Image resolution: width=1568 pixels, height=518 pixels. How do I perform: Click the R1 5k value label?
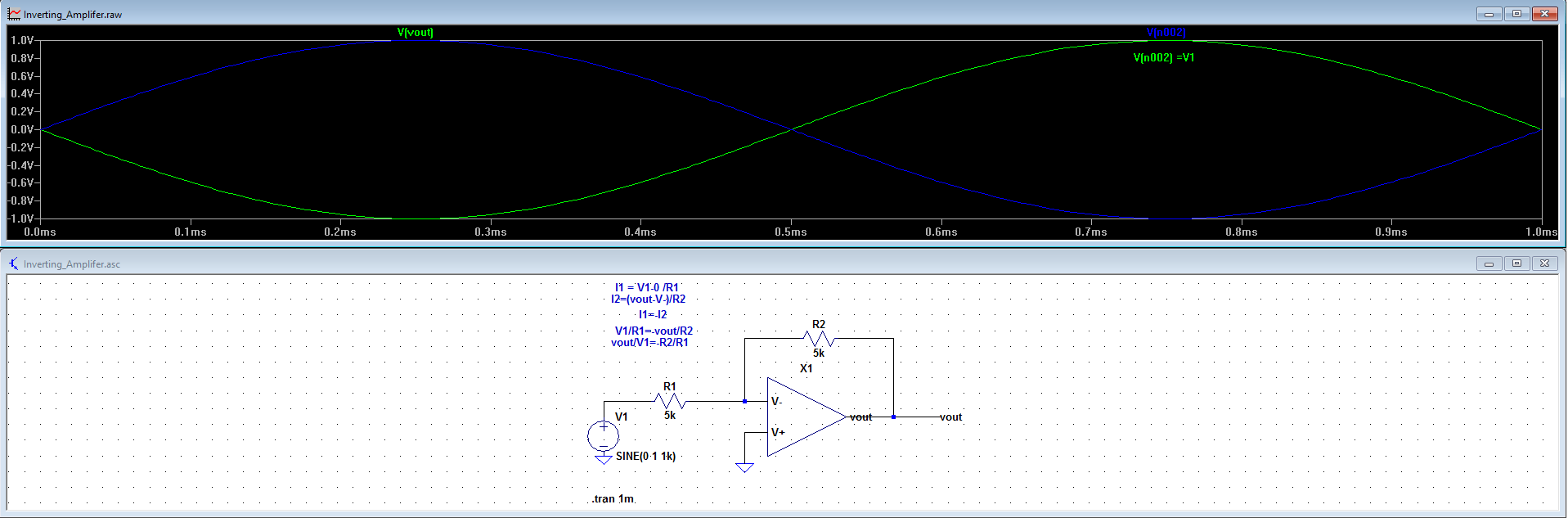click(x=670, y=415)
